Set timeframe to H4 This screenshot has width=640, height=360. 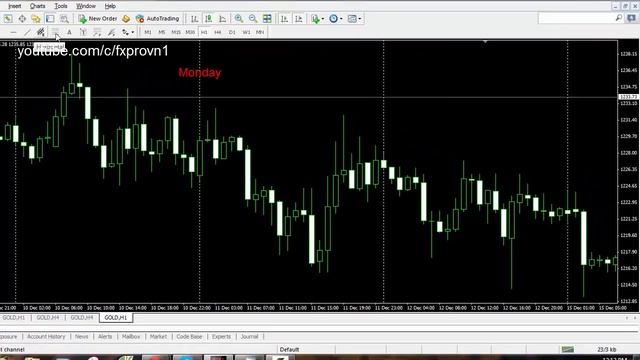tap(218, 32)
